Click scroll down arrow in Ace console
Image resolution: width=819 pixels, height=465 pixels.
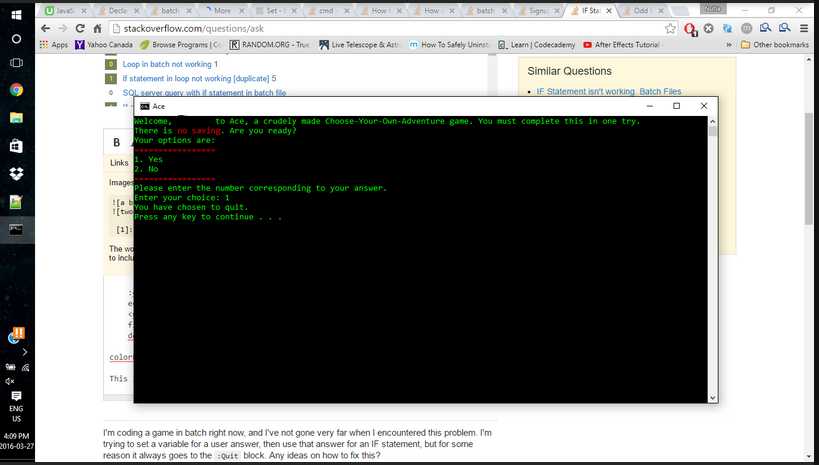coord(712,398)
